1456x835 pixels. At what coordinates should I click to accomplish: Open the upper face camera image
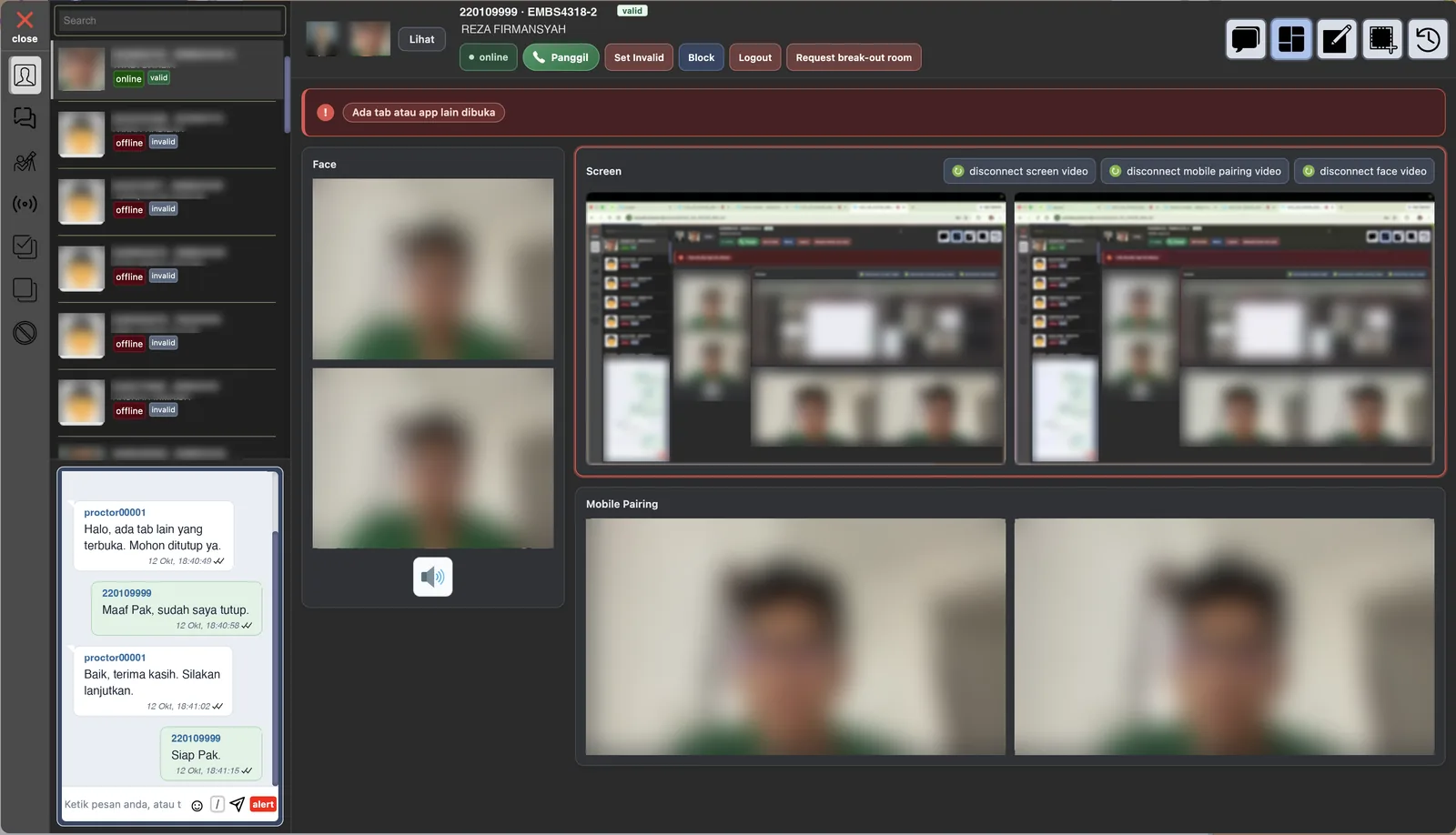tap(432, 268)
